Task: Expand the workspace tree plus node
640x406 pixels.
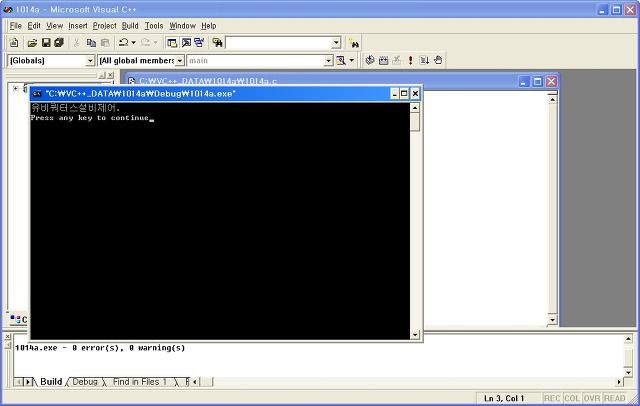Action: point(16,88)
